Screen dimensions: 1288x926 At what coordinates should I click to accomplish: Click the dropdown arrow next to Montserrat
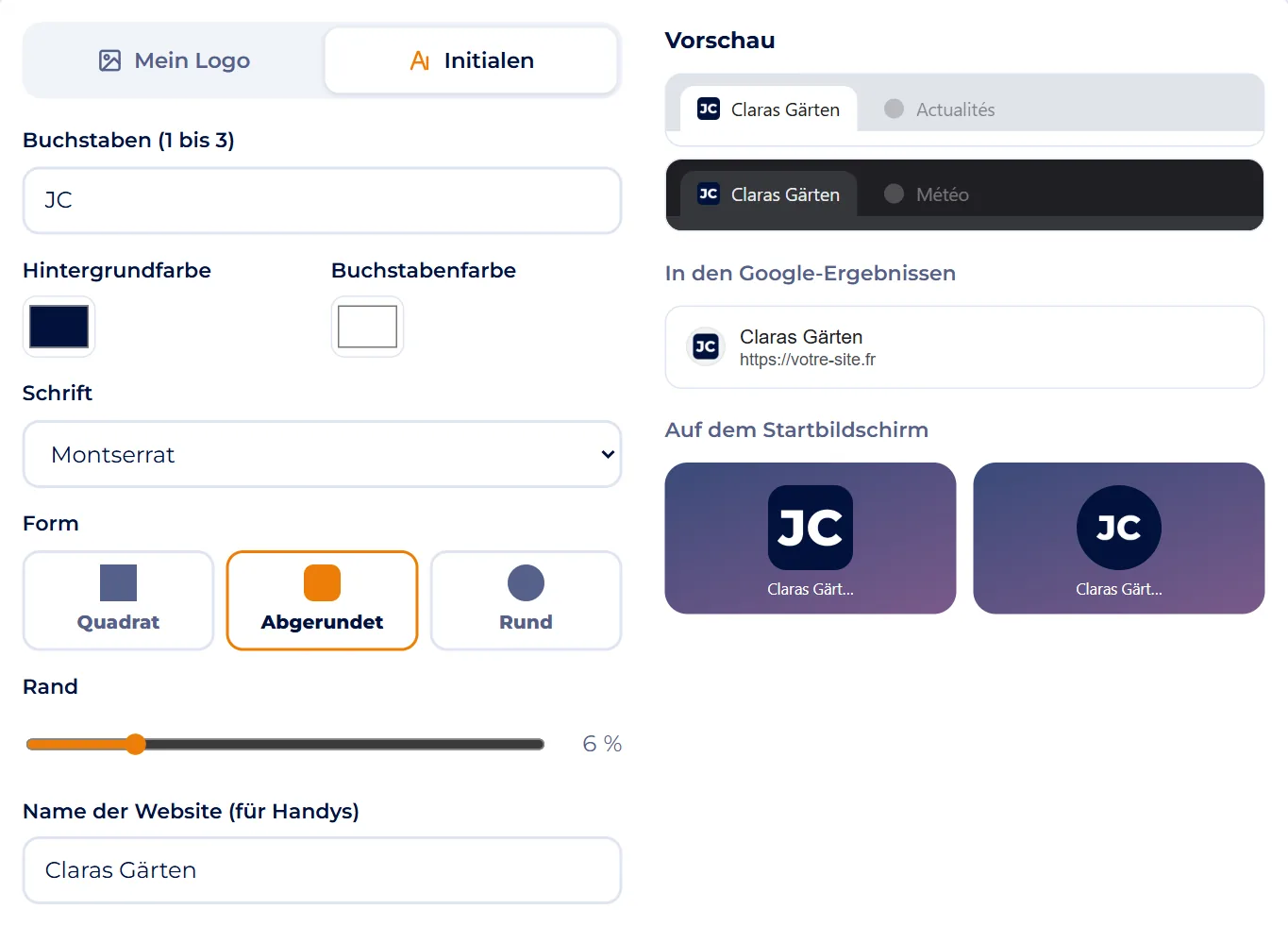point(608,454)
